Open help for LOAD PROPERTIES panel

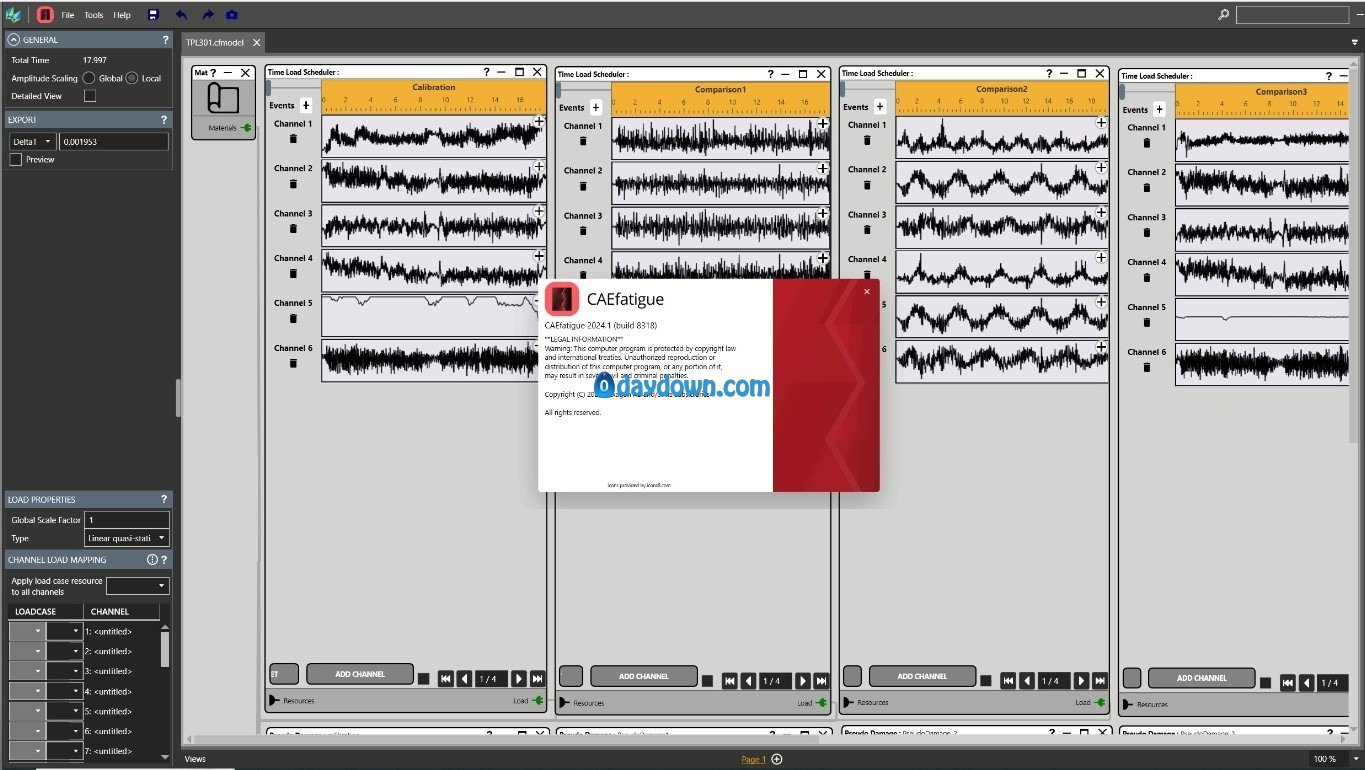point(165,499)
